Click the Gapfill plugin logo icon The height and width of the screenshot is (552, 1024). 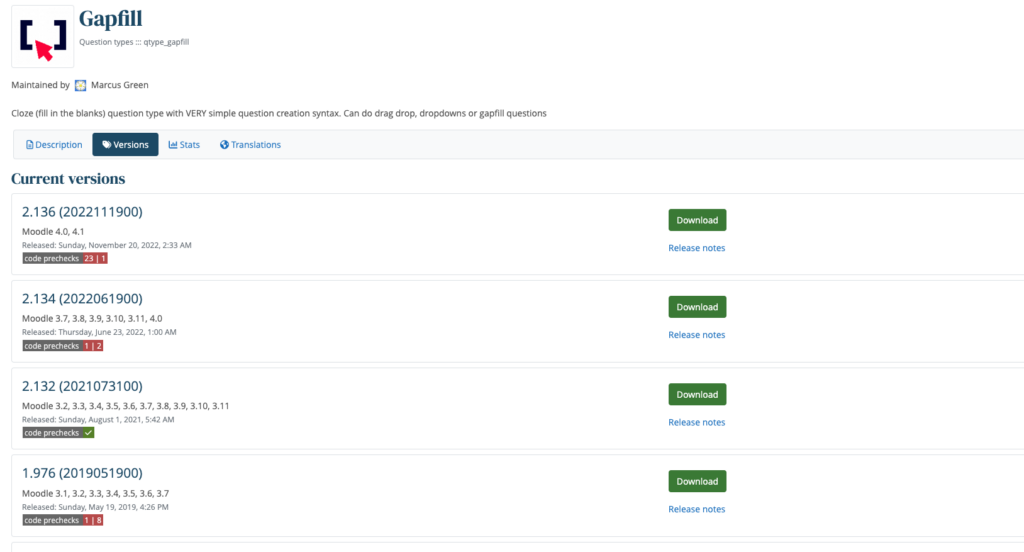coord(42,37)
